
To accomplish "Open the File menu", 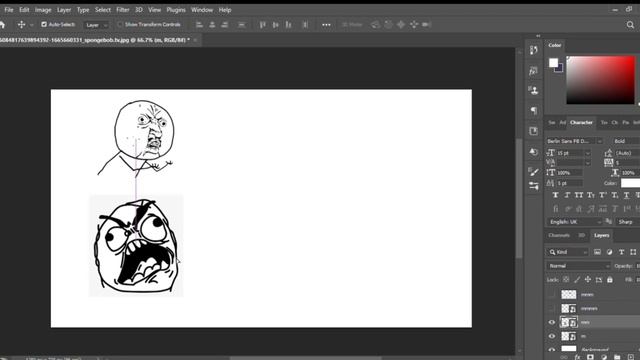I will tap(9, 10).
